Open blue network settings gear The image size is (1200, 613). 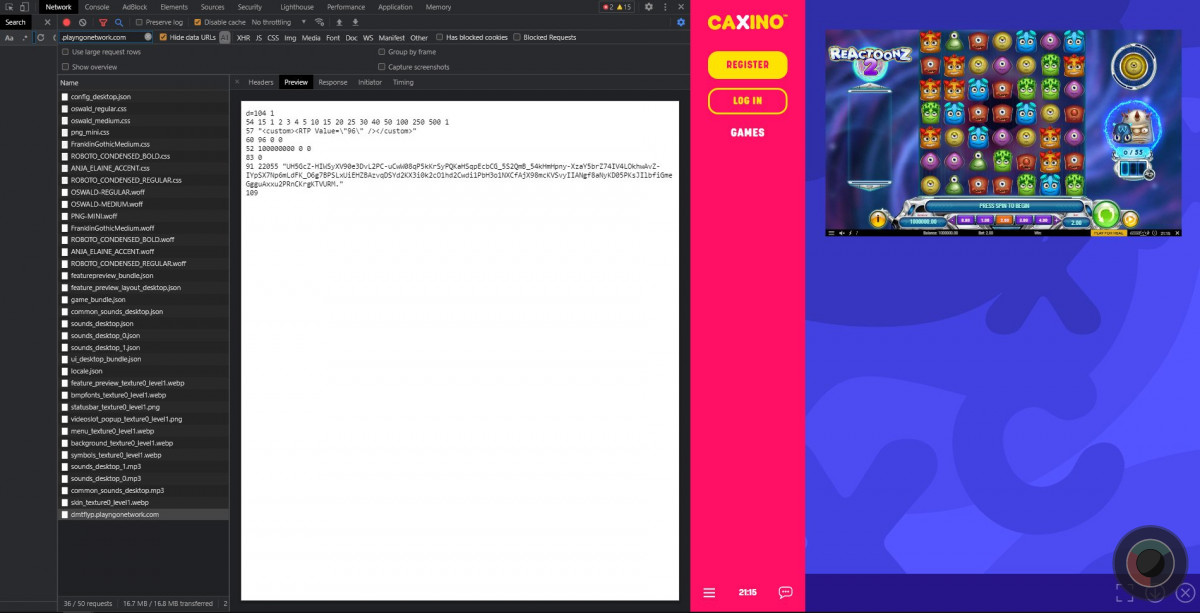coord(681,22)
